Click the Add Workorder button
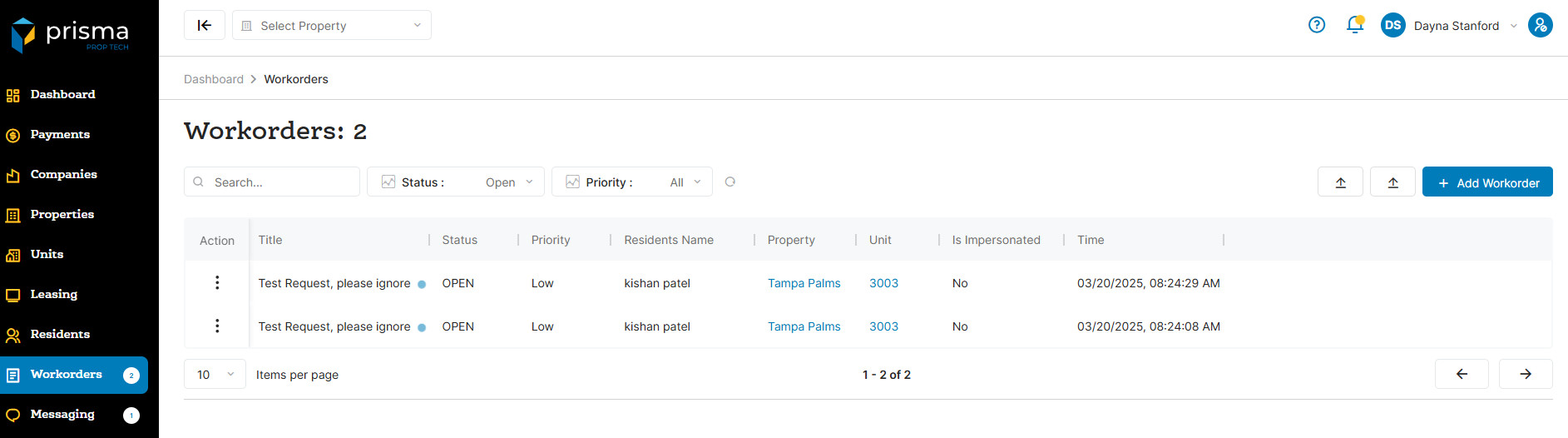This screenshot has width=1568, height=438. pos(1486,182)
